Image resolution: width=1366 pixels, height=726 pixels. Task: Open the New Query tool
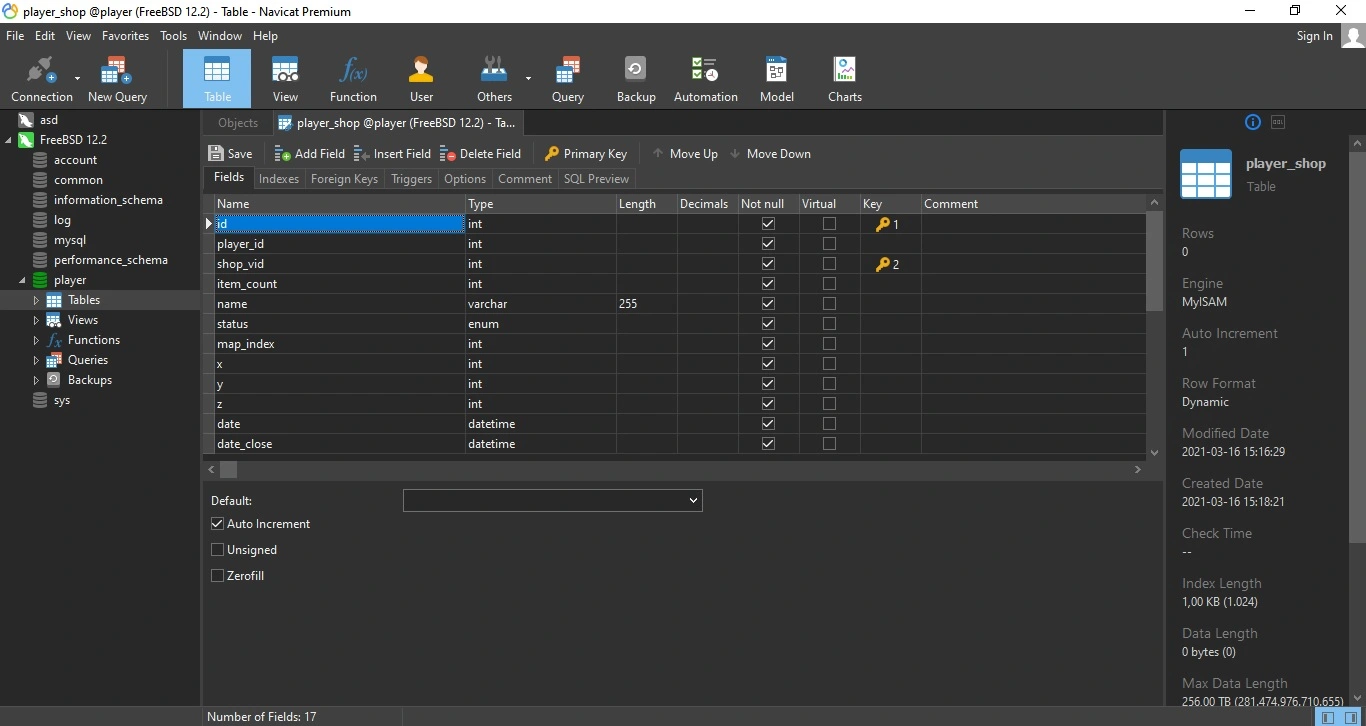pos(117,79)
